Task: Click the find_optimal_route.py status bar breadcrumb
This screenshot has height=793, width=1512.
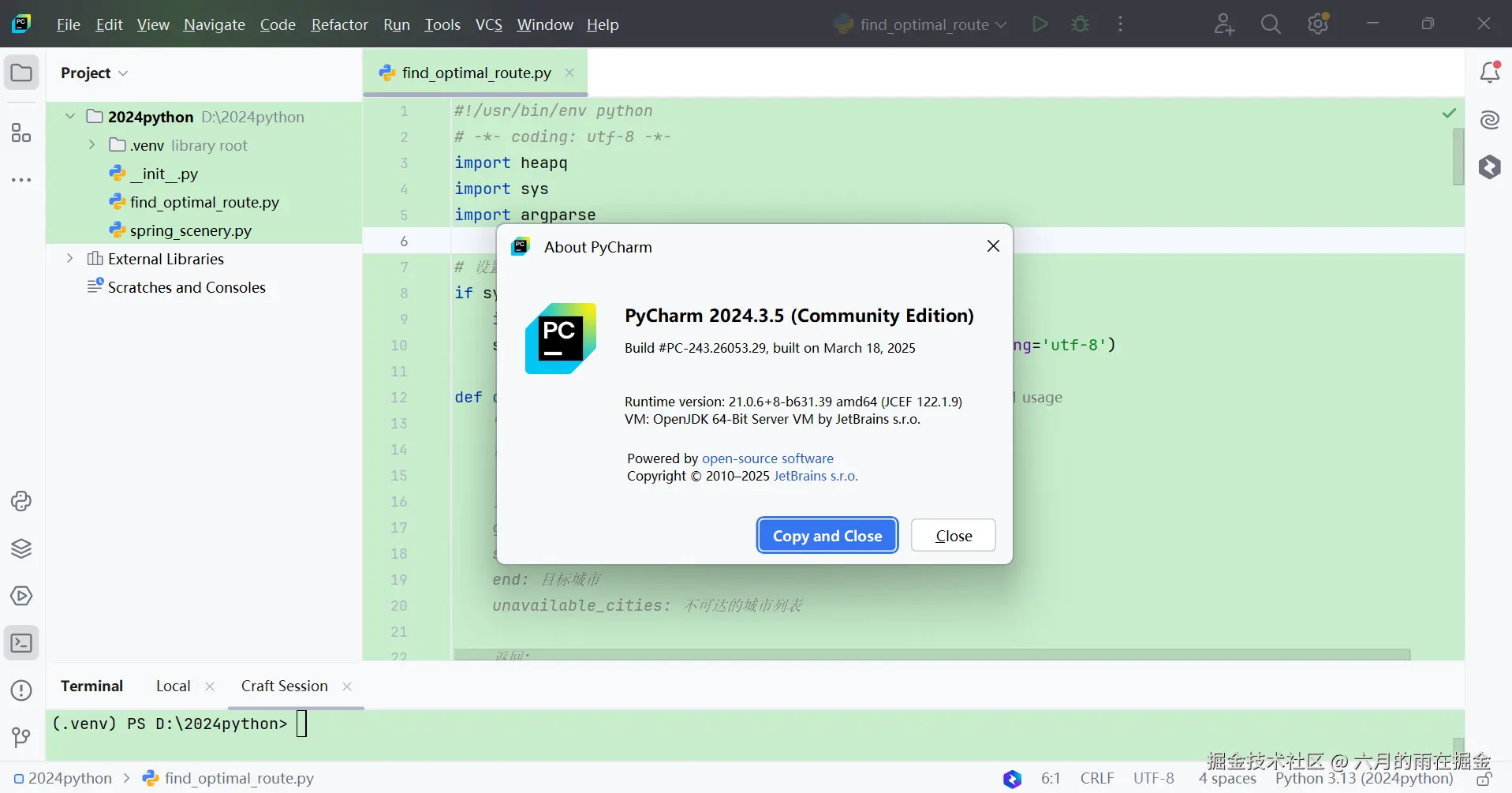Action: [x=228, y=779]
